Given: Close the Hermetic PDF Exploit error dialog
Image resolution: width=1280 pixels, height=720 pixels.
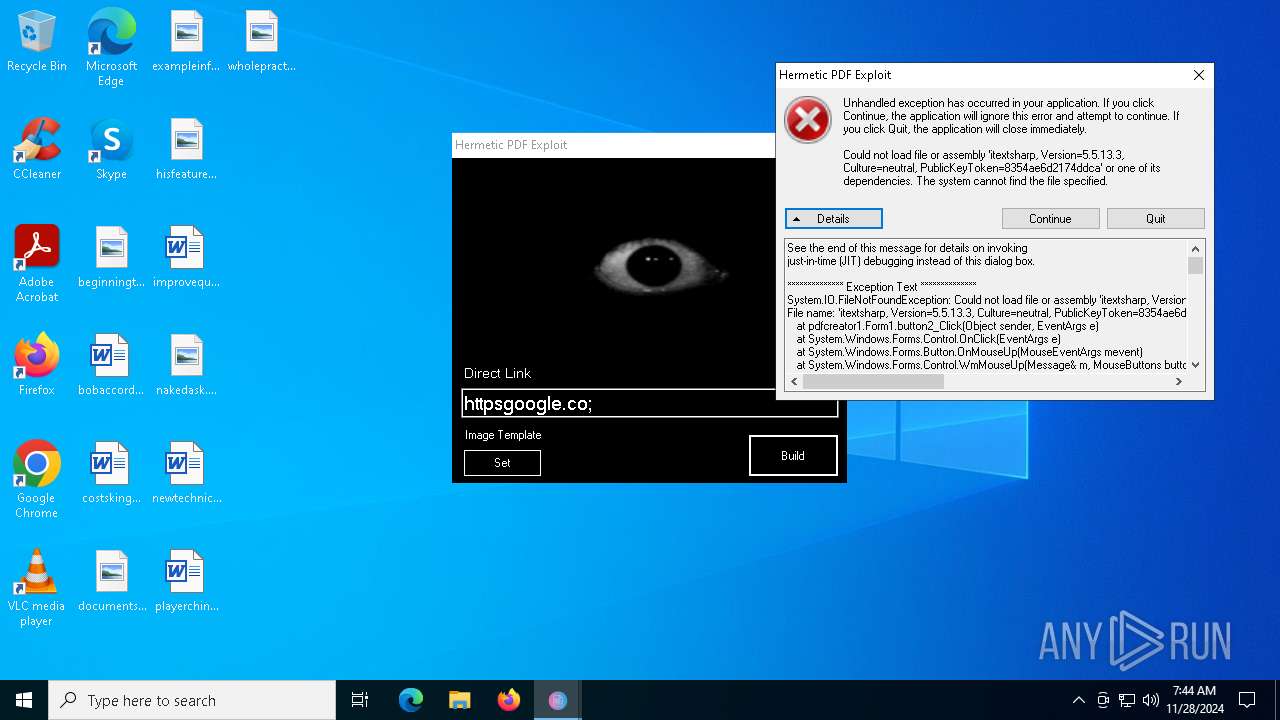Looking at the screenshot, I should click(1198, 75).
